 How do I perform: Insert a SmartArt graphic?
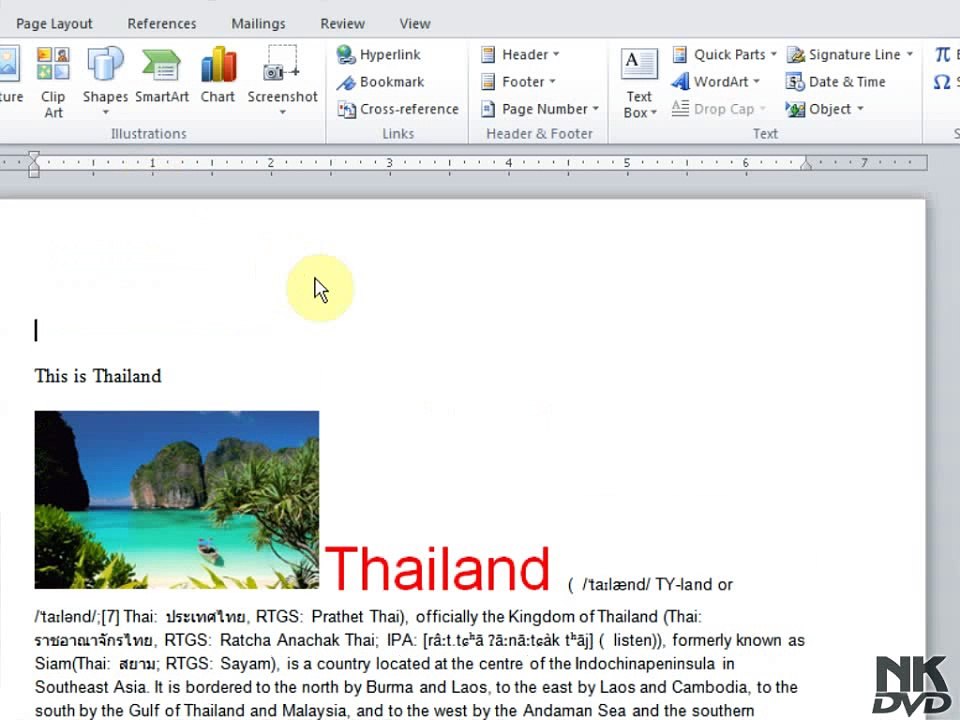(x=162, y=75)
